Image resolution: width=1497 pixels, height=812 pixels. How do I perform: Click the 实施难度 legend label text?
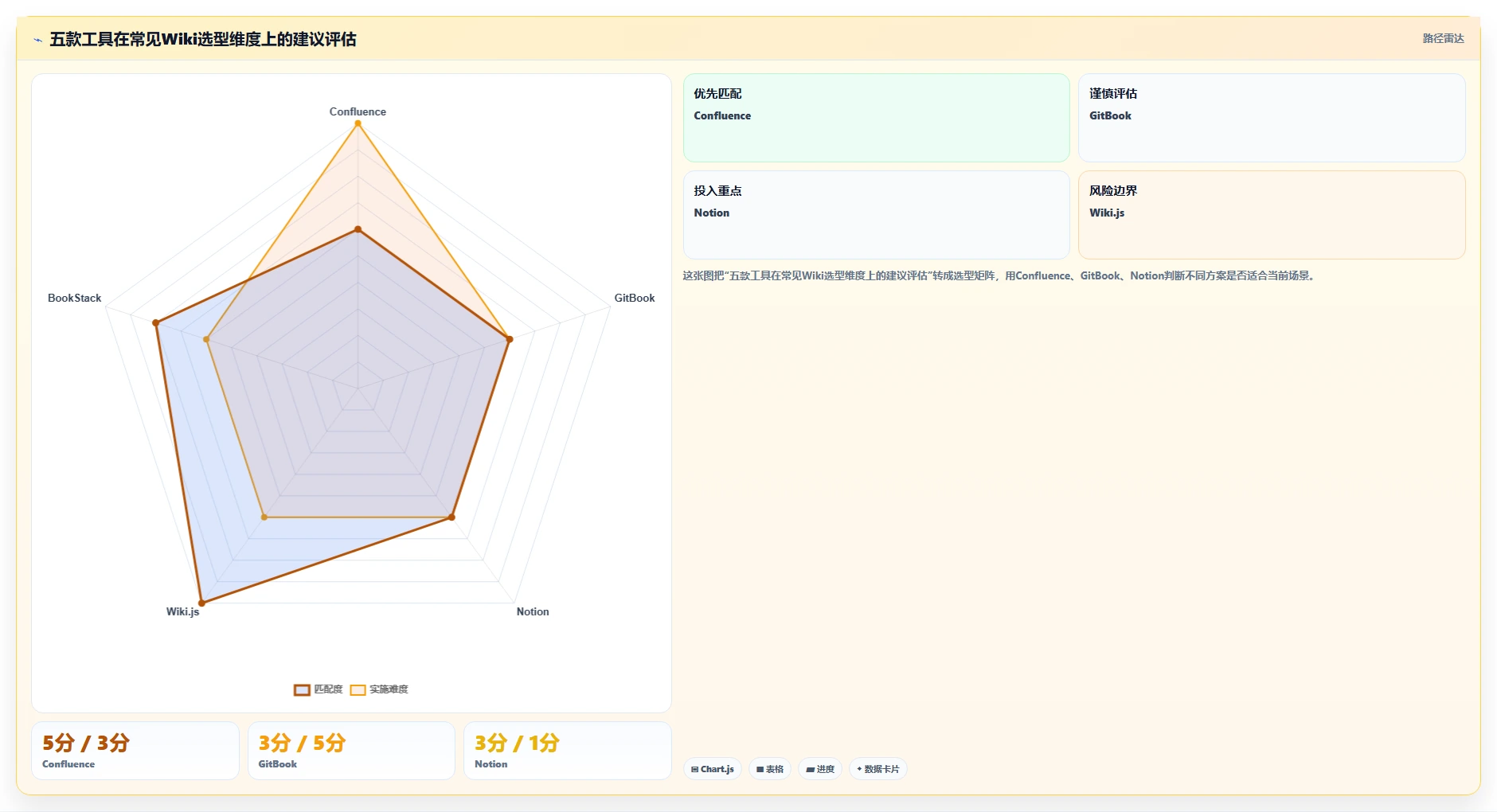389,689
